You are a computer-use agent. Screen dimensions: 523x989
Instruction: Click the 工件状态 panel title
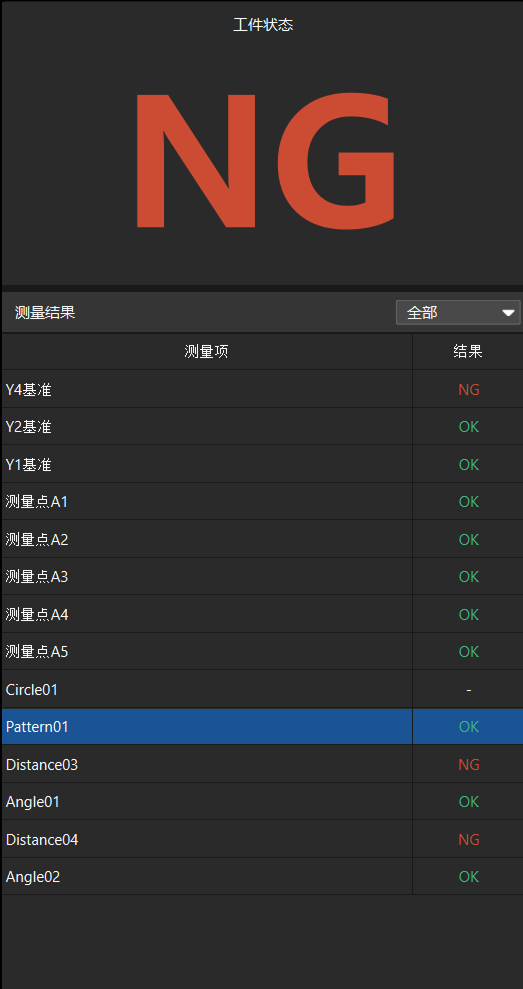[263, 25]
